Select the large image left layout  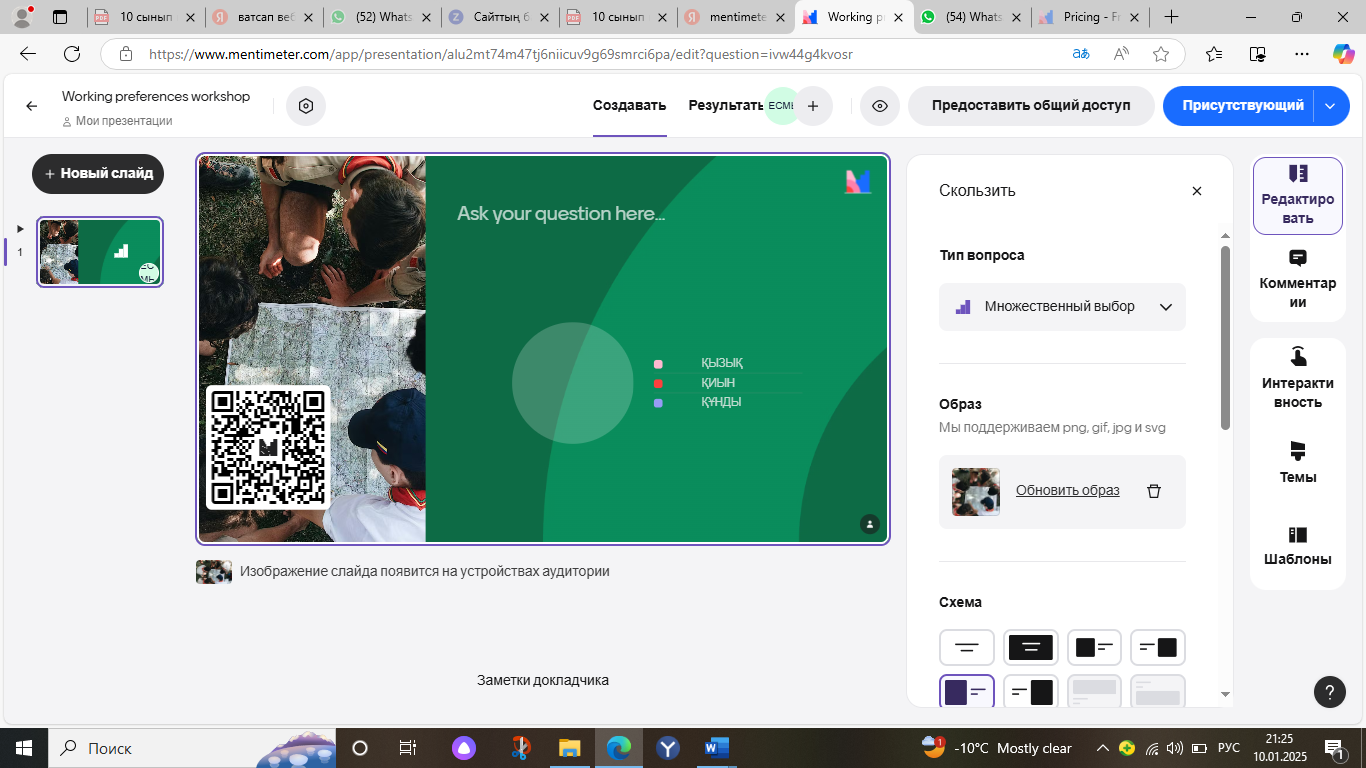[967, 692]
